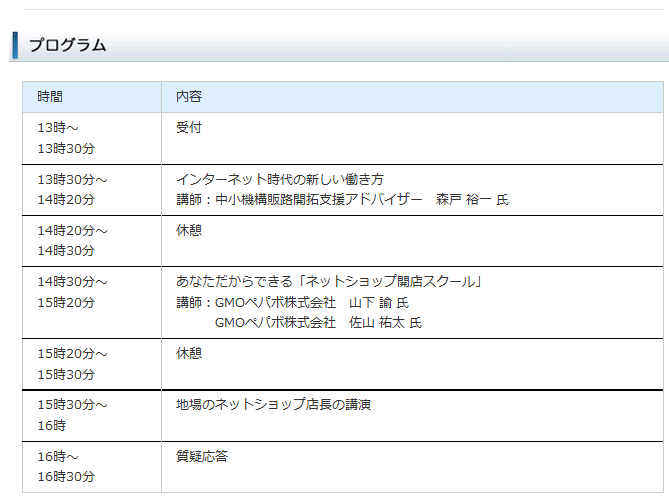The width and height of the screenshot is (669, 500).
Task: Click the 14時20分～14時30分 time cell
Action: click(x=92, y=241)
